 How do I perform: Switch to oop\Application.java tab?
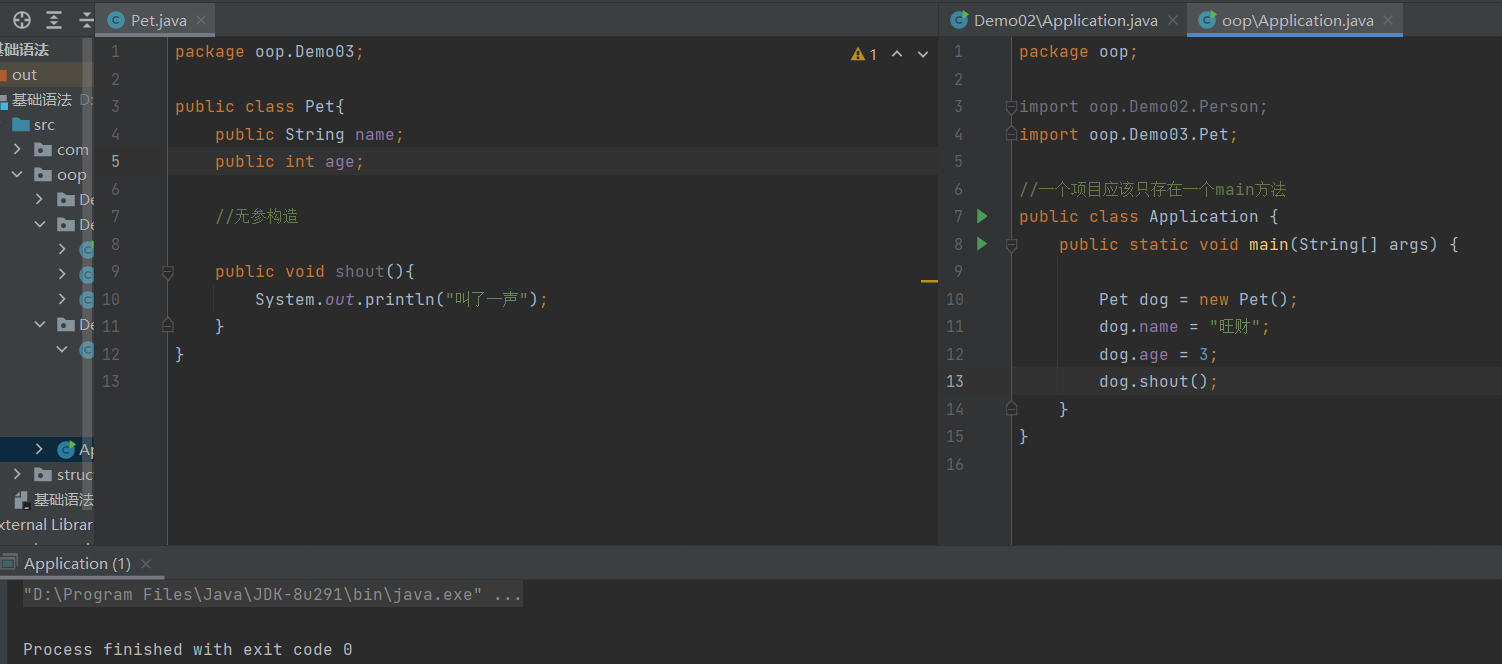click(1297, 20)
